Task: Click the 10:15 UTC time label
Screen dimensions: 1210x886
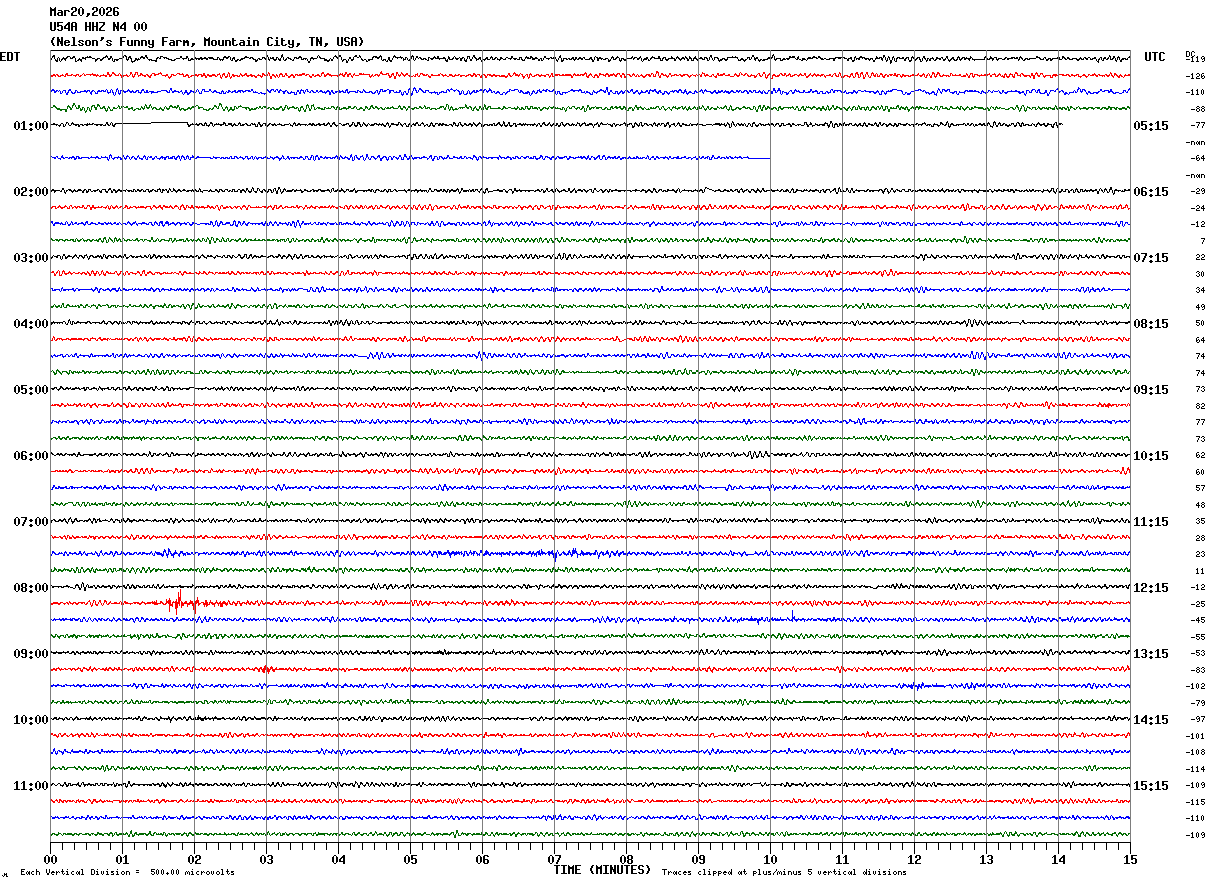Action: 1151,456
